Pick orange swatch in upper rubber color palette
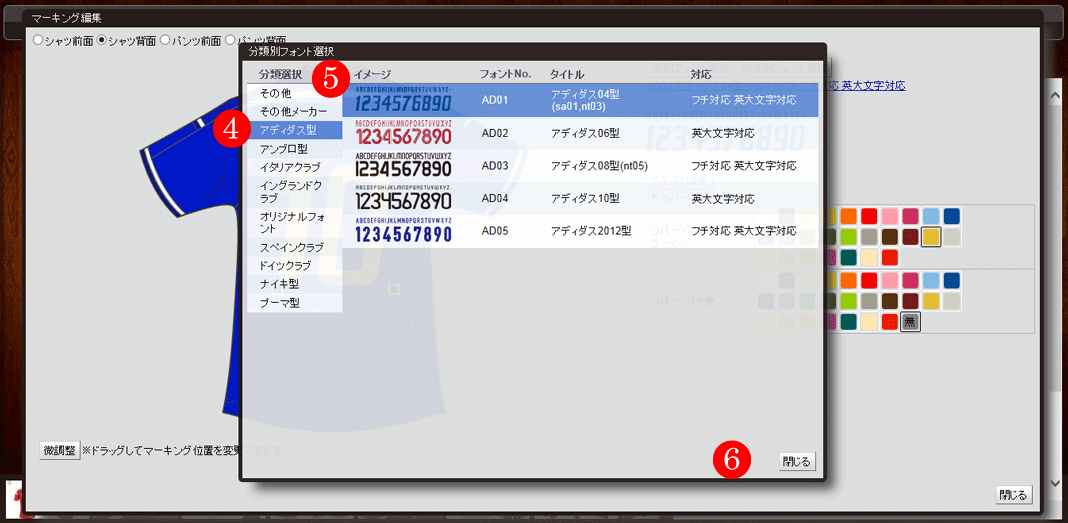Image resolution: width=1068 pixels, height=523 pixels. tap(849, 217)
